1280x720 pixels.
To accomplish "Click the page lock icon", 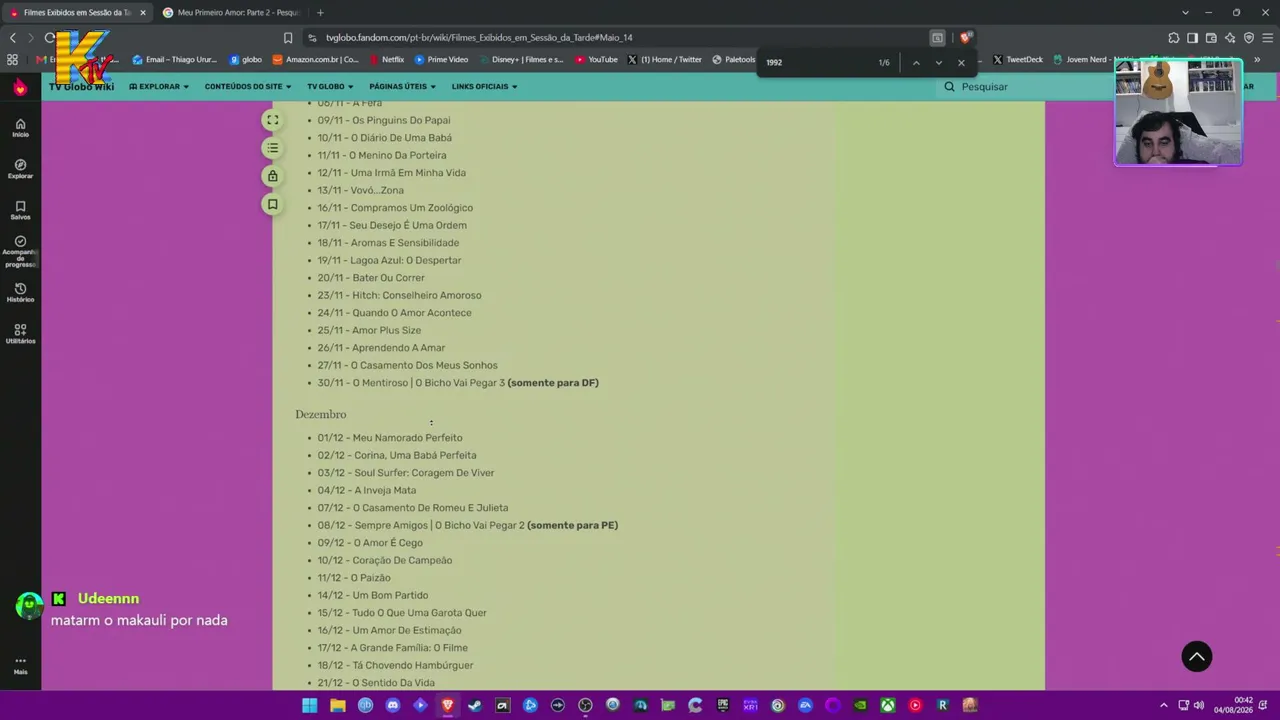I will pos(272,176).
